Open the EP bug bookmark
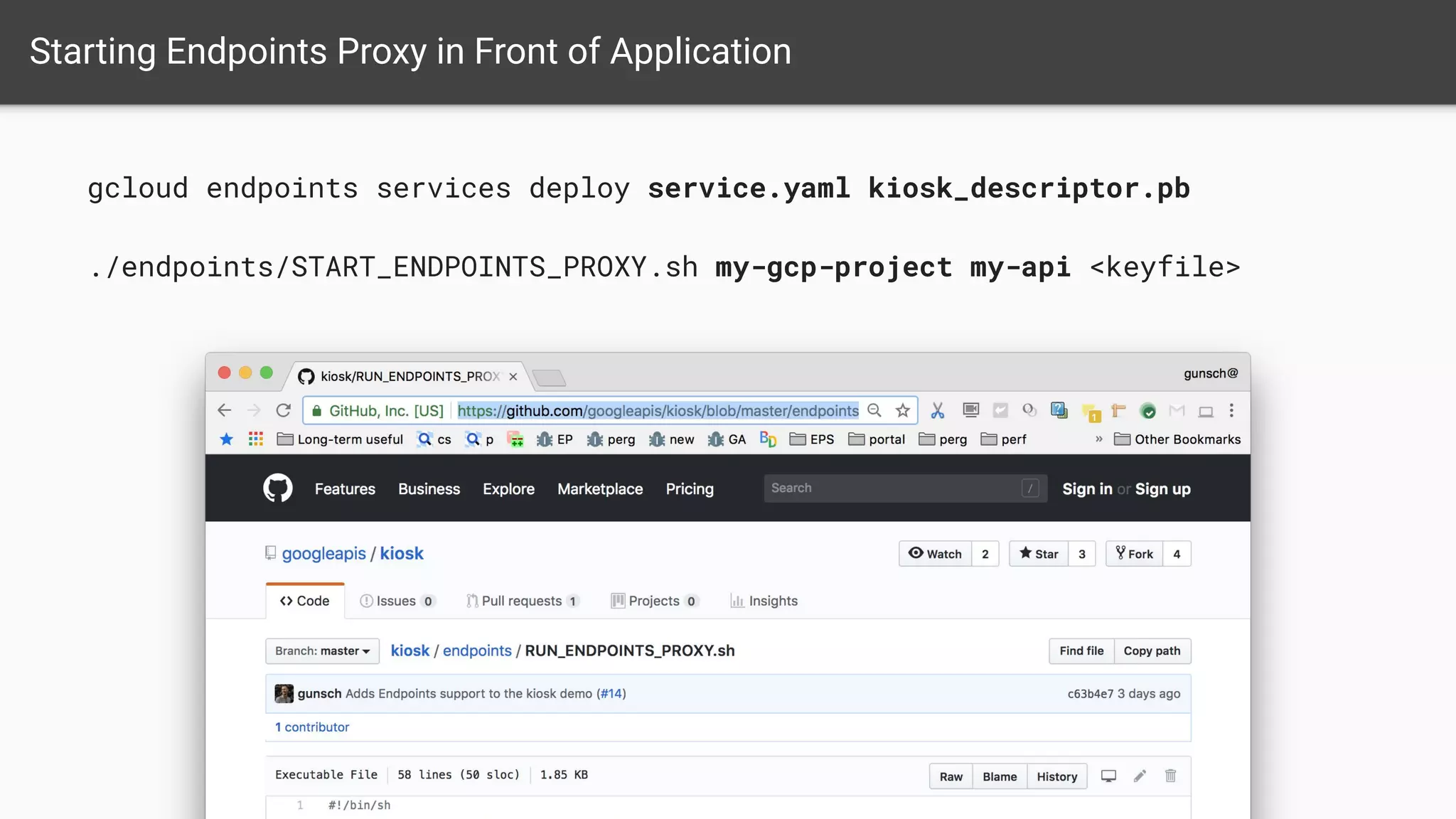The width and height of the screenshot is (1456, 819). tap(555, 439)
